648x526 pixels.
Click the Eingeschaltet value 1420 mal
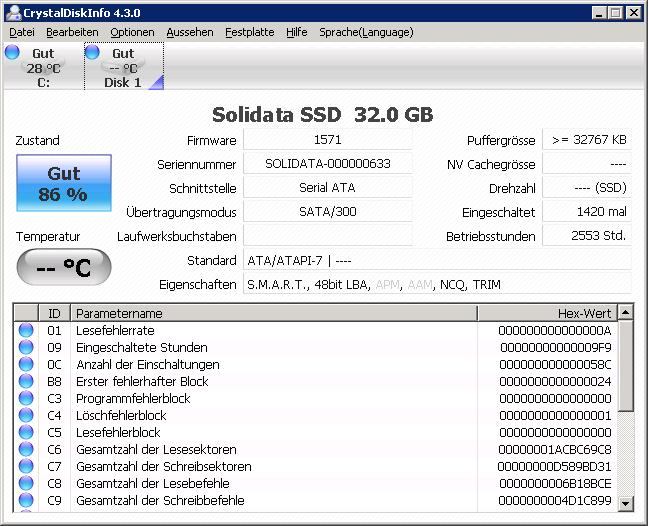[x=587, y=212]
